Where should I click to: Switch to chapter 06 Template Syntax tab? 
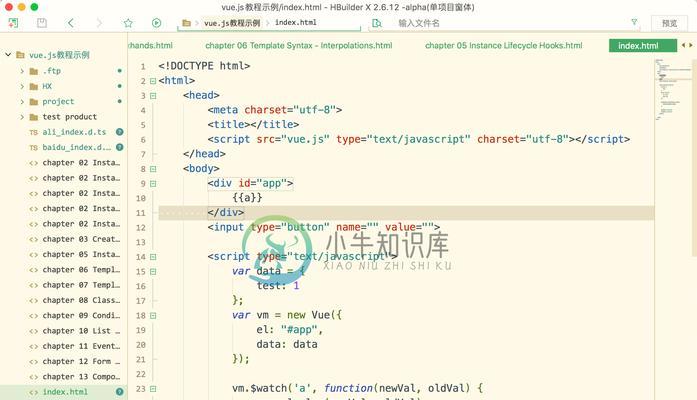299,45
